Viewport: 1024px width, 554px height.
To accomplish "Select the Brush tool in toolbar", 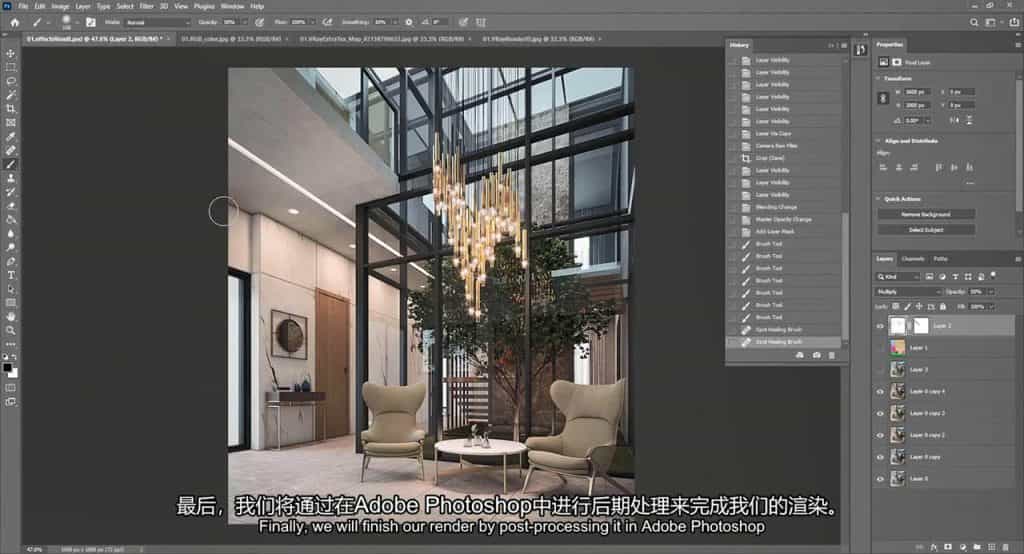I will (x=10, y=164).
